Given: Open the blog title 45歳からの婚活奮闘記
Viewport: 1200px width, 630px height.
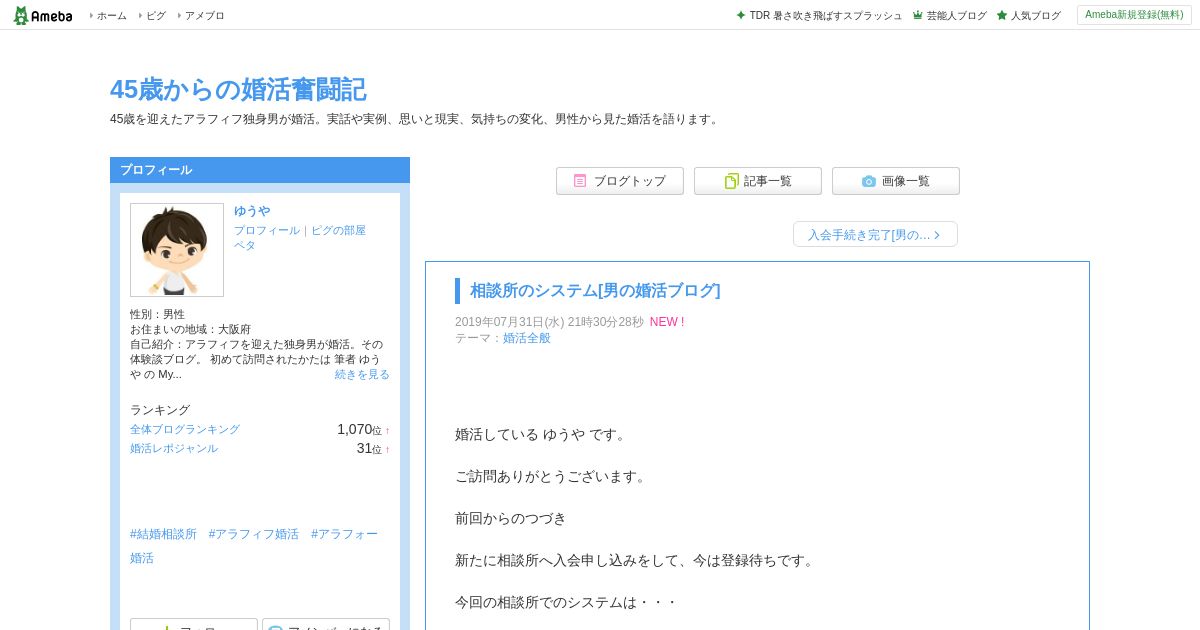Looking at the screenshot, I should pyautogui.click(x=238, y=89).
